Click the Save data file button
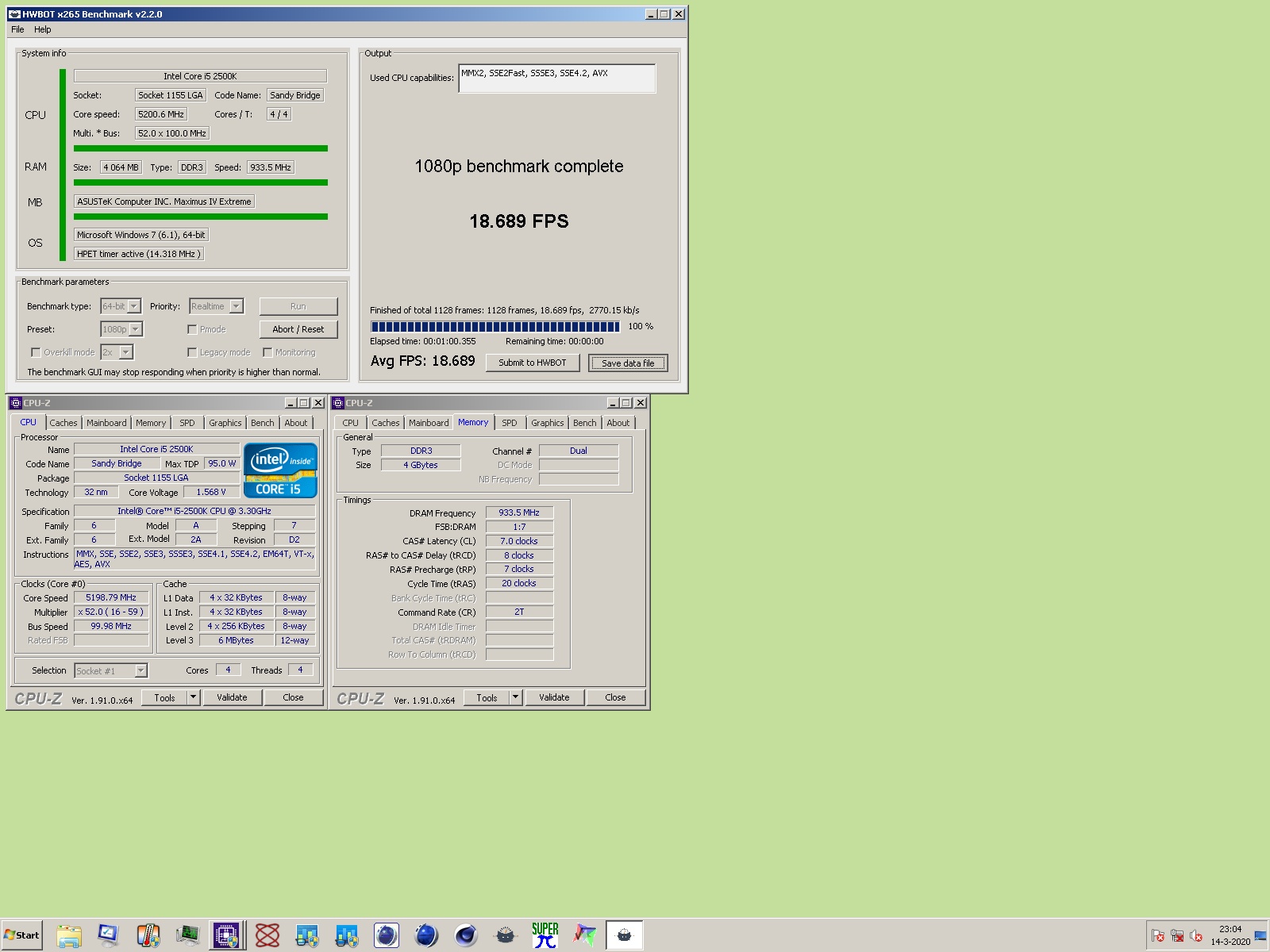This screenshot has height=952, width=1270. coord(628,363)
